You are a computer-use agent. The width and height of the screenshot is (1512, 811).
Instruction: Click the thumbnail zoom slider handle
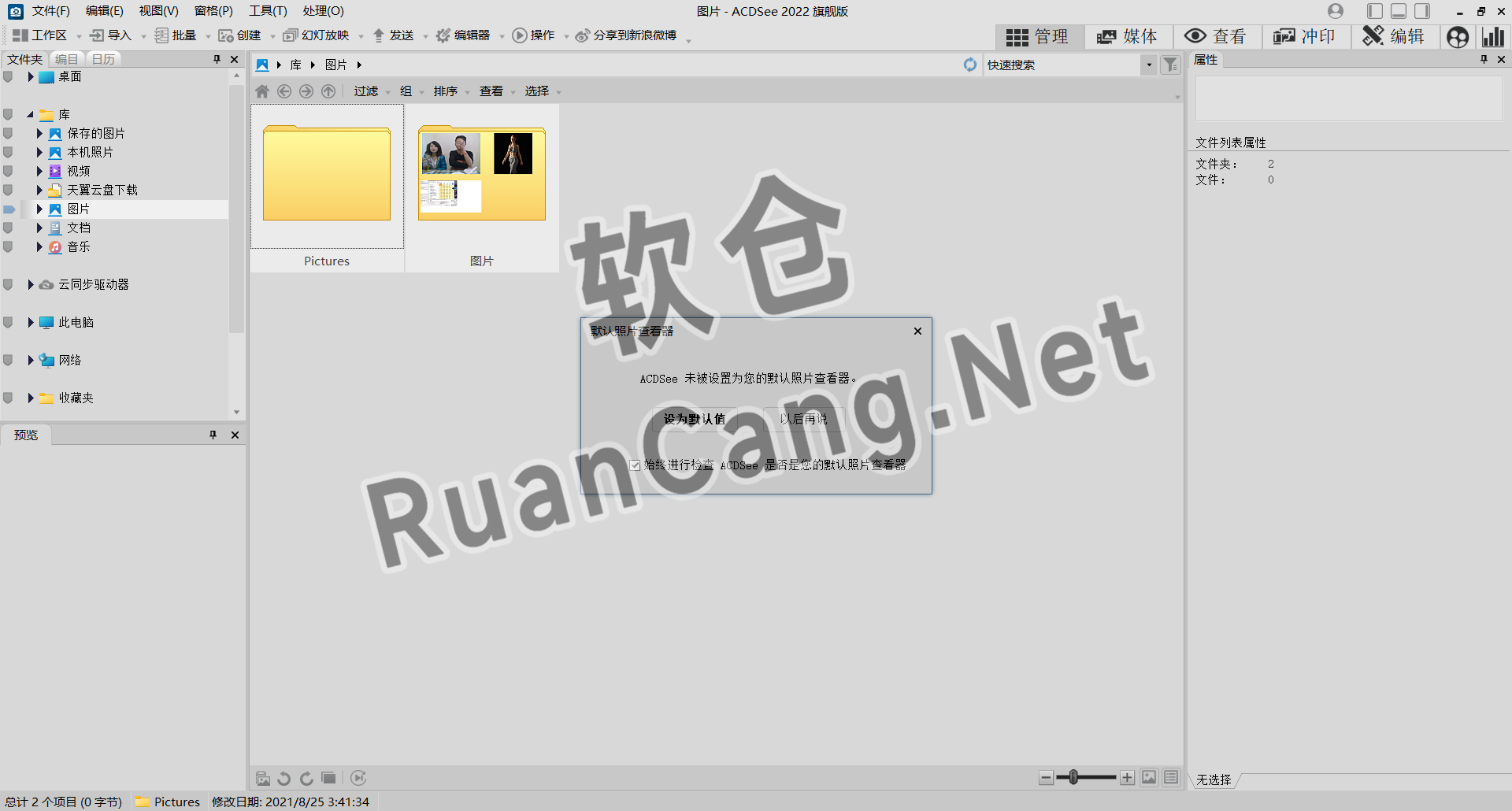[1073, 778]
